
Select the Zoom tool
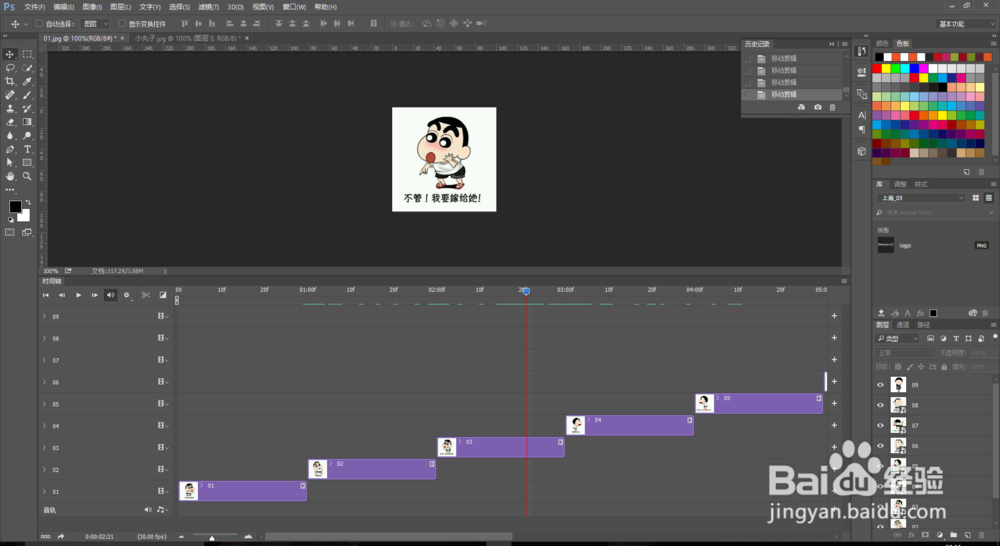27,176
